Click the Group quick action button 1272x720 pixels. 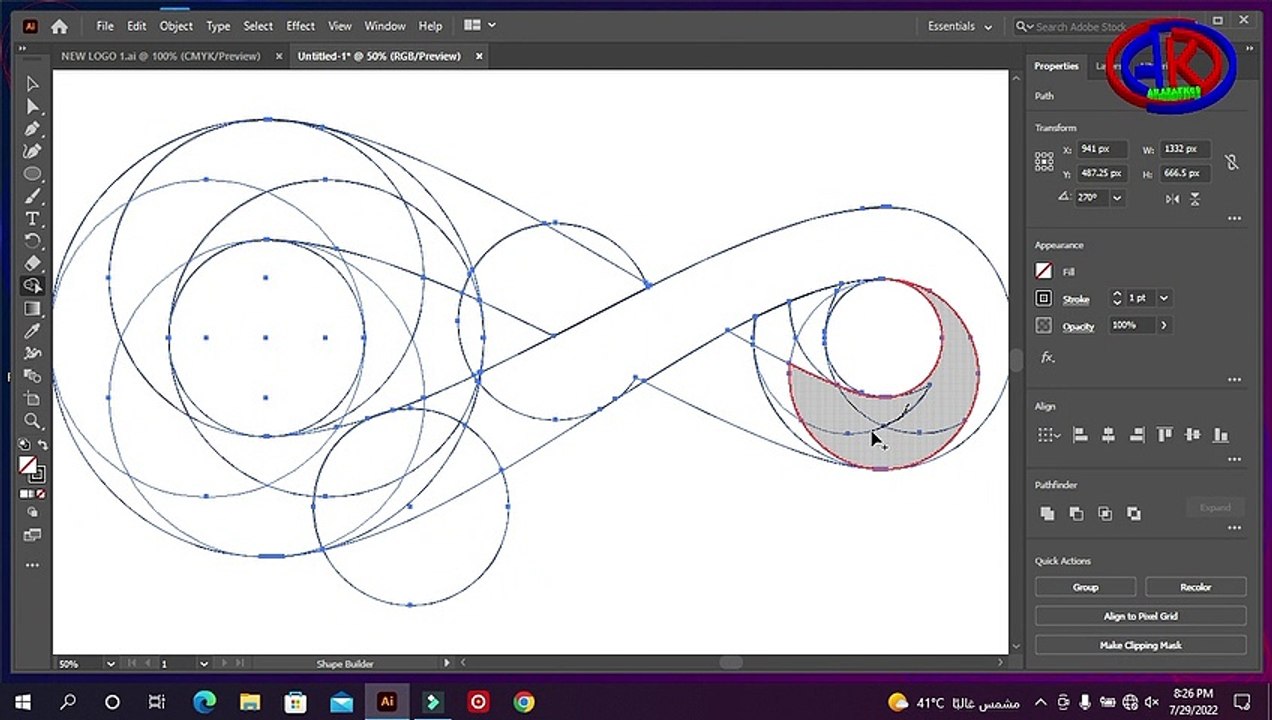click(1085, 587)
